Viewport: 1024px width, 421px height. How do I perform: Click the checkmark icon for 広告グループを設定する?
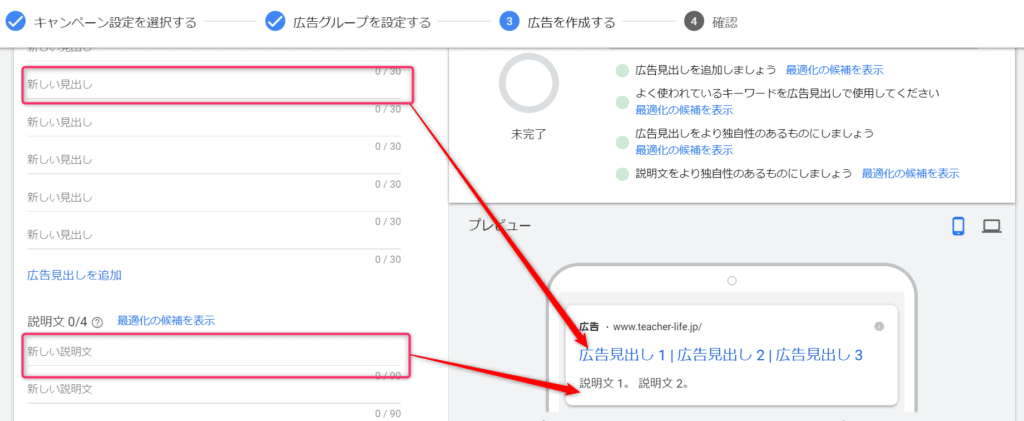pyautogui.click(x=276, y=22)
